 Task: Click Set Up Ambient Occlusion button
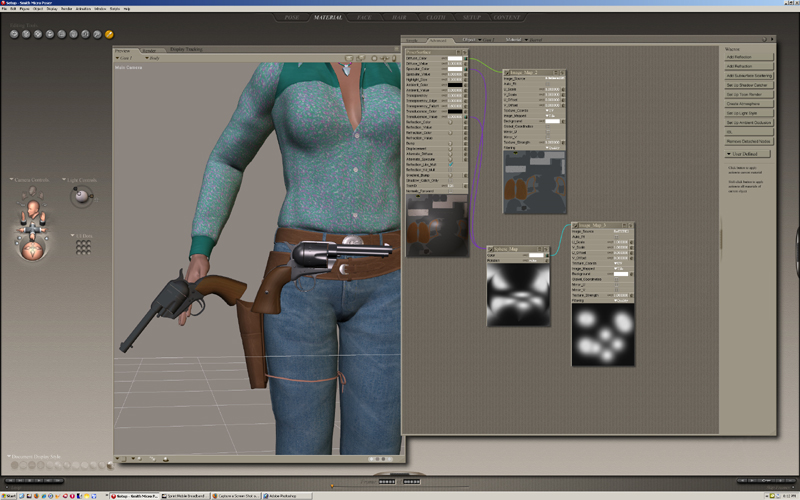pos(748,122)
